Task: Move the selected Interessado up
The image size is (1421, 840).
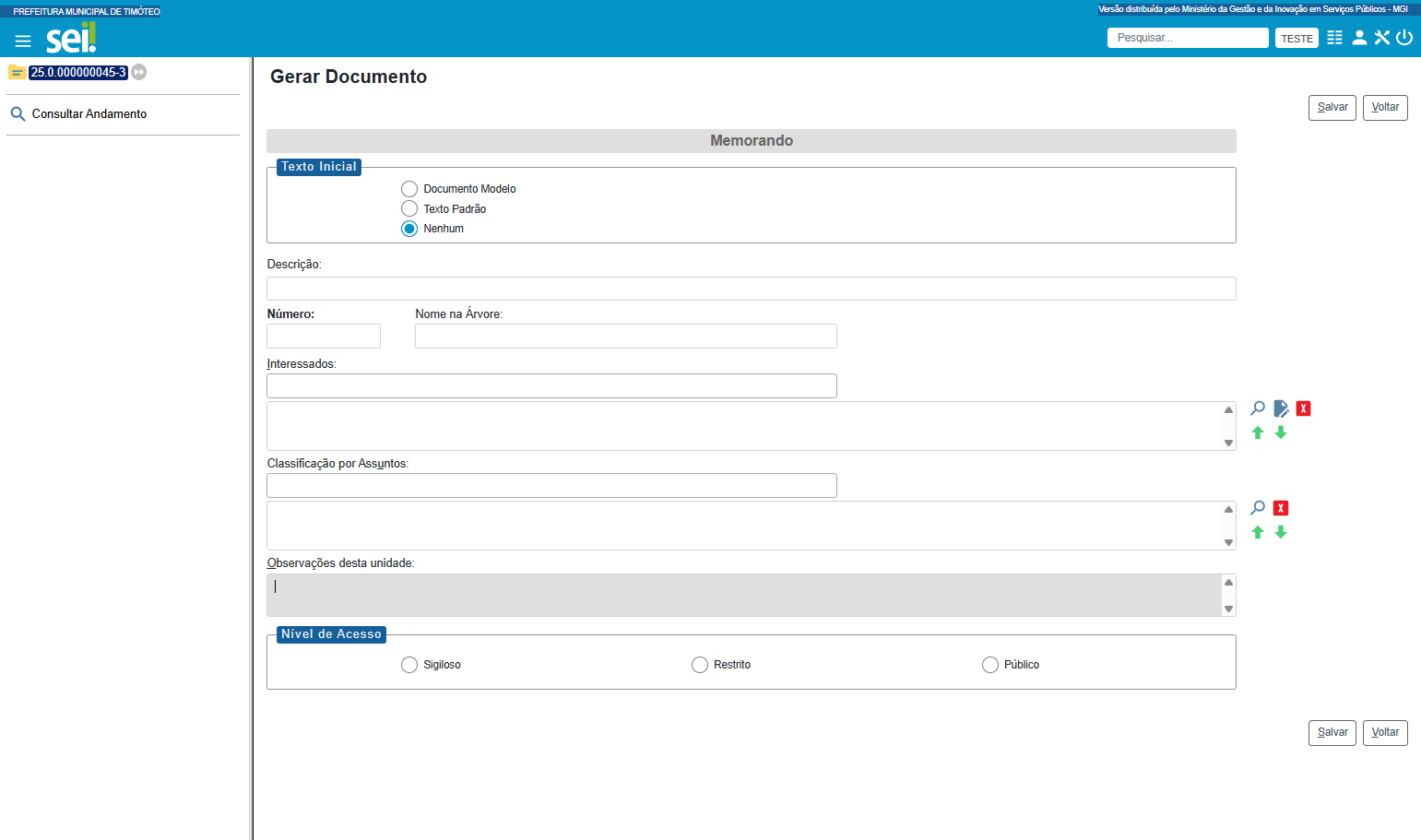Action: 1258,432
